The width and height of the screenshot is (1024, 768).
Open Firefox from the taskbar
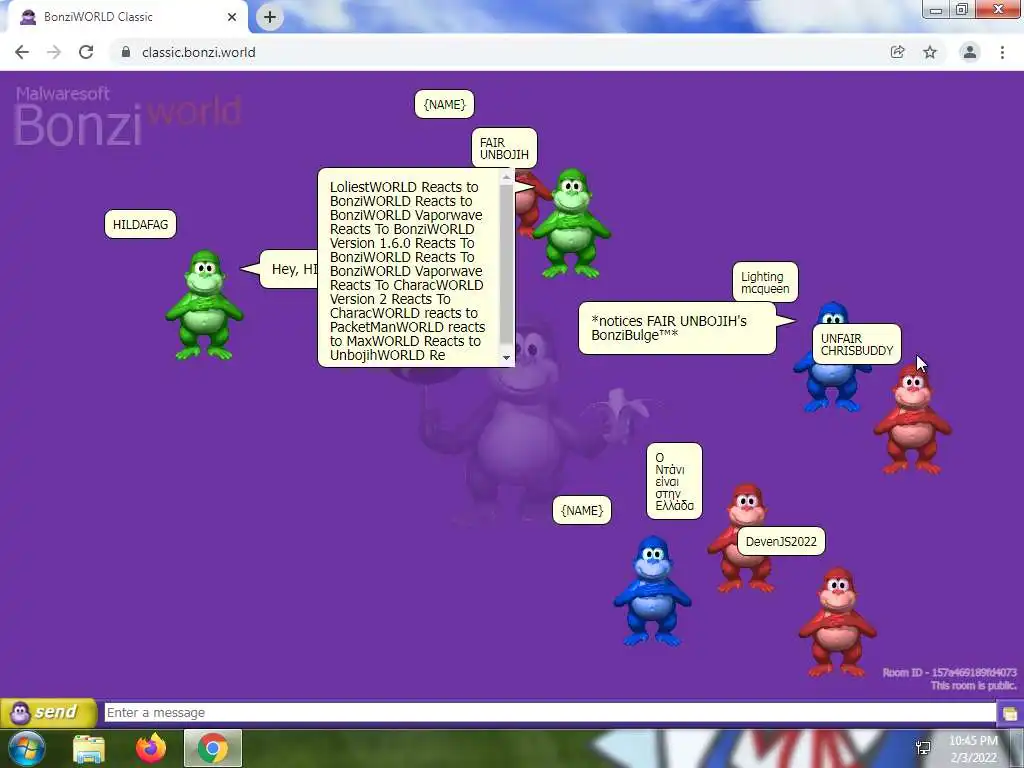(x=151, y=748)
